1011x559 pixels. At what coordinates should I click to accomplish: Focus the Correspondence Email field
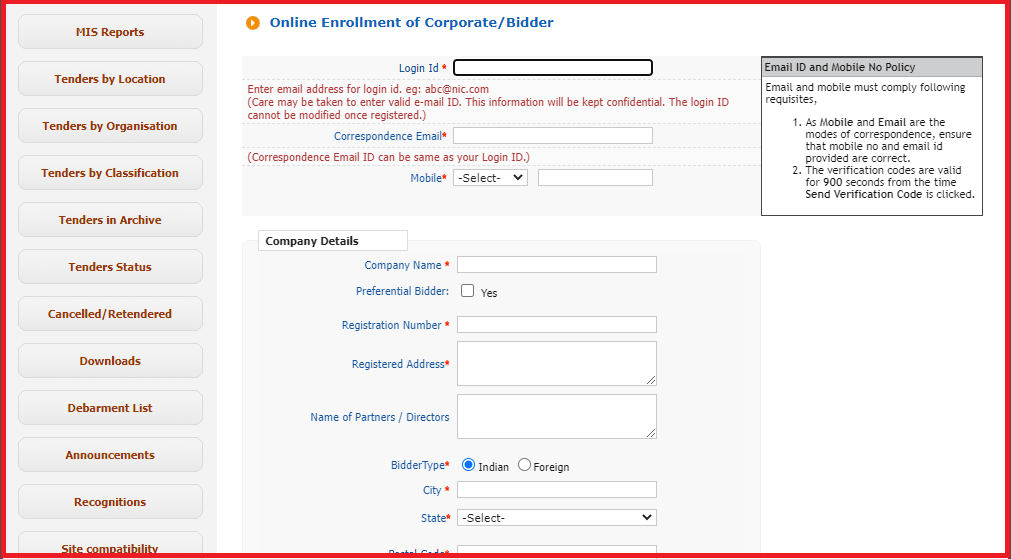coord(552,136)
